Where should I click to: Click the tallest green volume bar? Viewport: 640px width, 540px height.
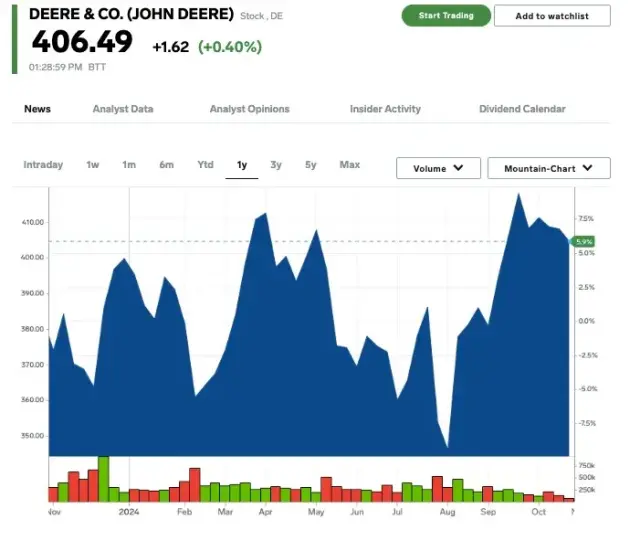click(103, 479)
